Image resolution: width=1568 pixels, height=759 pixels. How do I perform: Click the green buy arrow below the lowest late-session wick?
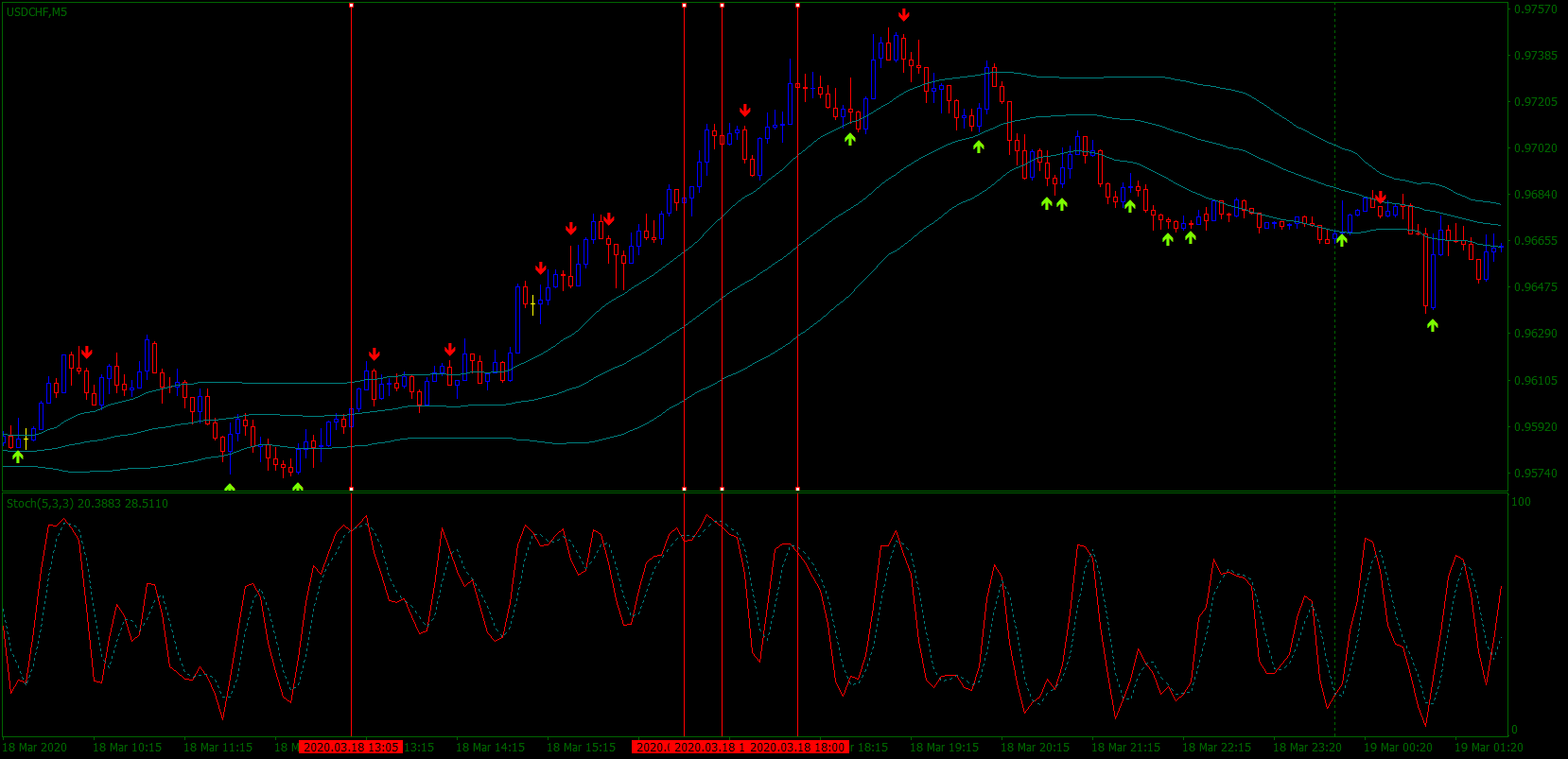[x=1433, y=325]
